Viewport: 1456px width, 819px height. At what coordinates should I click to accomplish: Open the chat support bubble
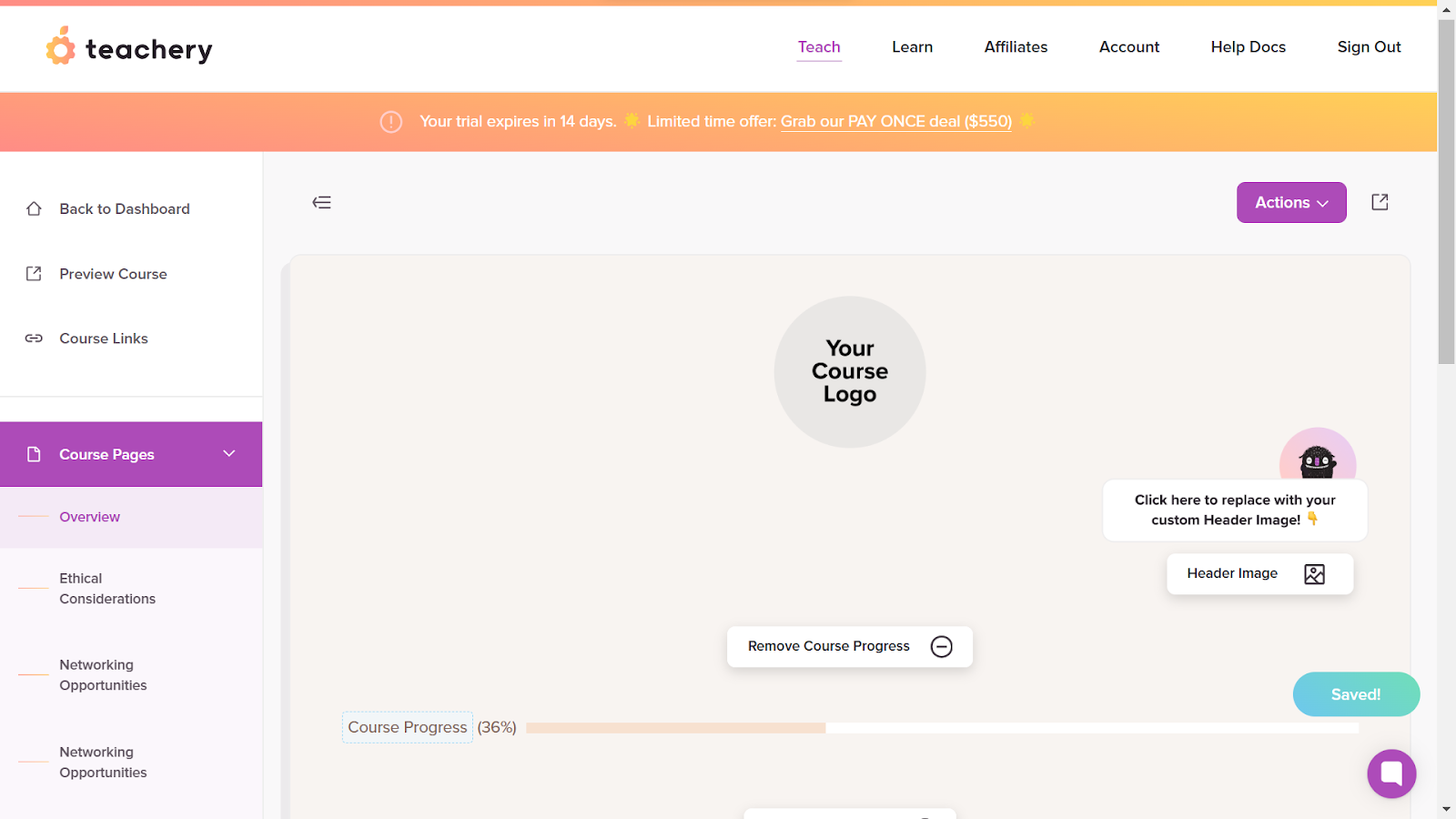point(1391,773)
